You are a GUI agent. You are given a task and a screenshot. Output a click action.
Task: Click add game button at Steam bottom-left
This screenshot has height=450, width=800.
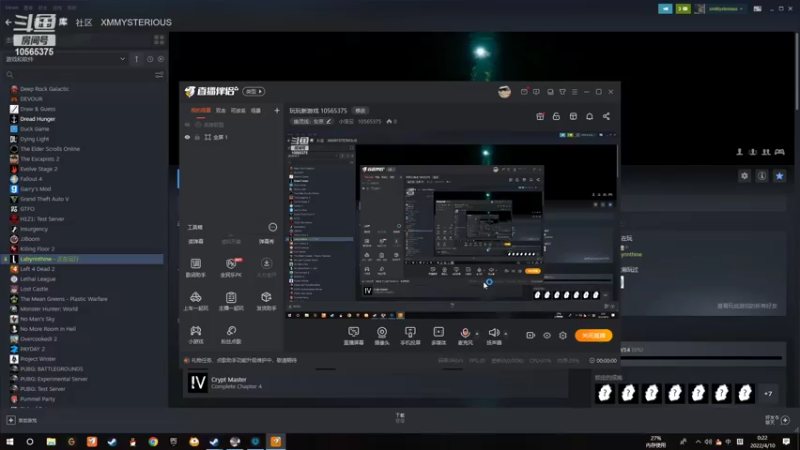(x=22, y=420)
